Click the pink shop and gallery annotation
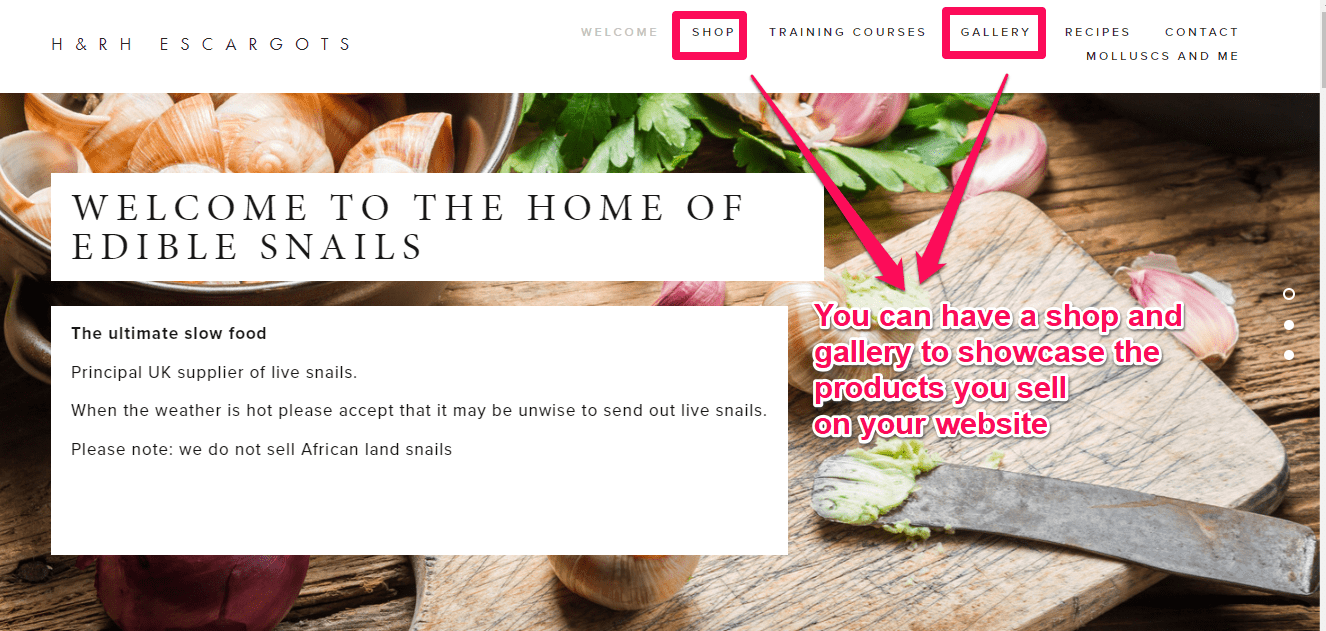The height and width of the screenshot is (631, 1326). point(998,370)
